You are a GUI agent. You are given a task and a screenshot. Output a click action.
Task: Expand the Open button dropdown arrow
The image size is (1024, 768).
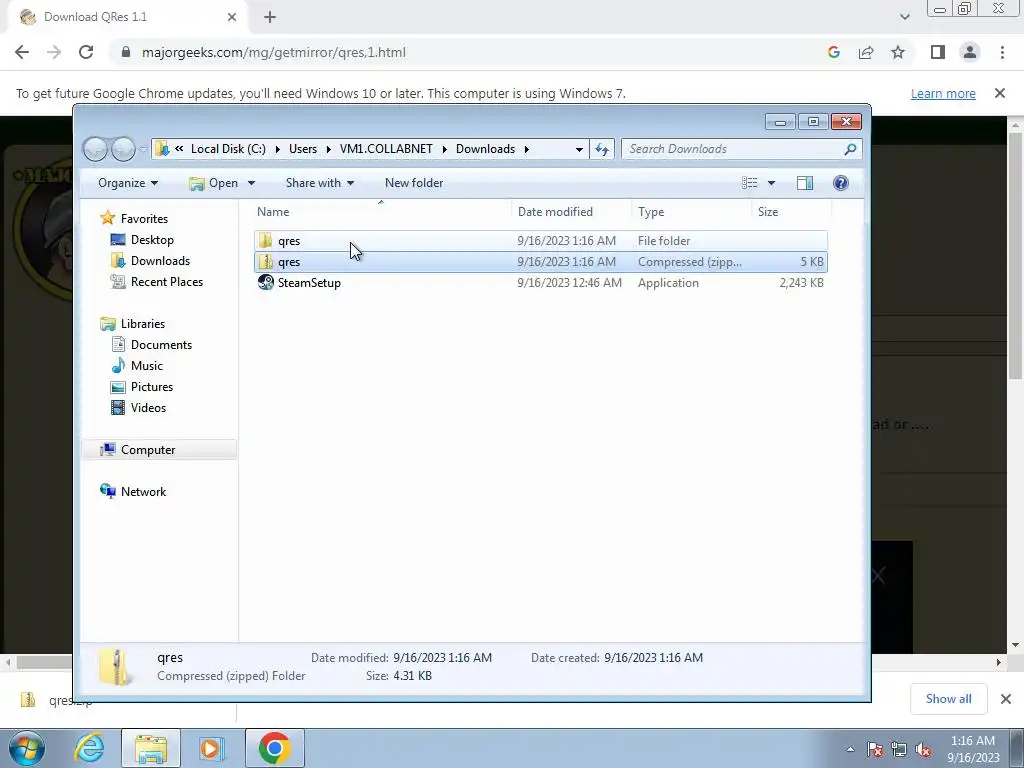click(x=251, y=183)
